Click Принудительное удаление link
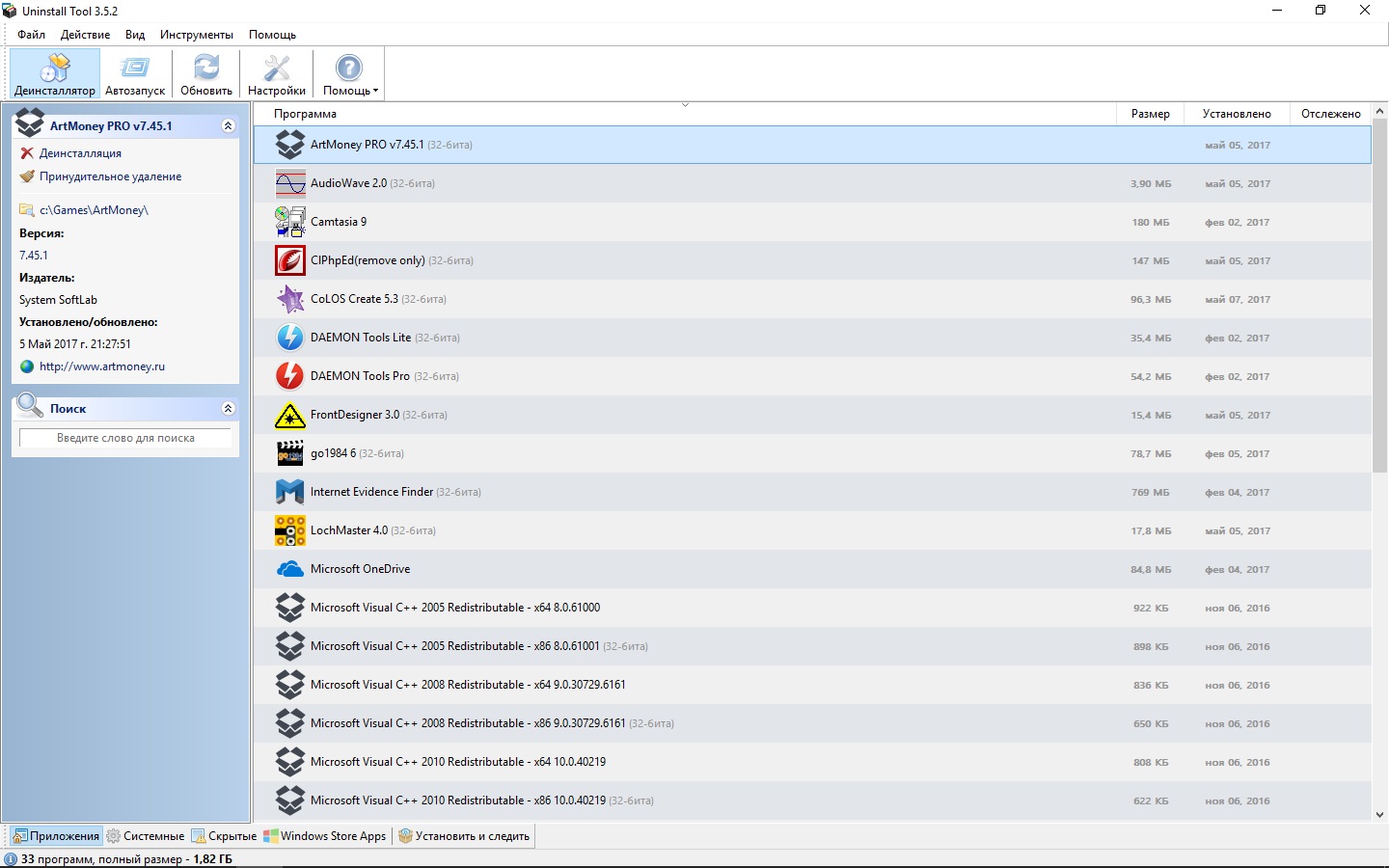Viewport: 1389px width, 868px height. point(110,176)
